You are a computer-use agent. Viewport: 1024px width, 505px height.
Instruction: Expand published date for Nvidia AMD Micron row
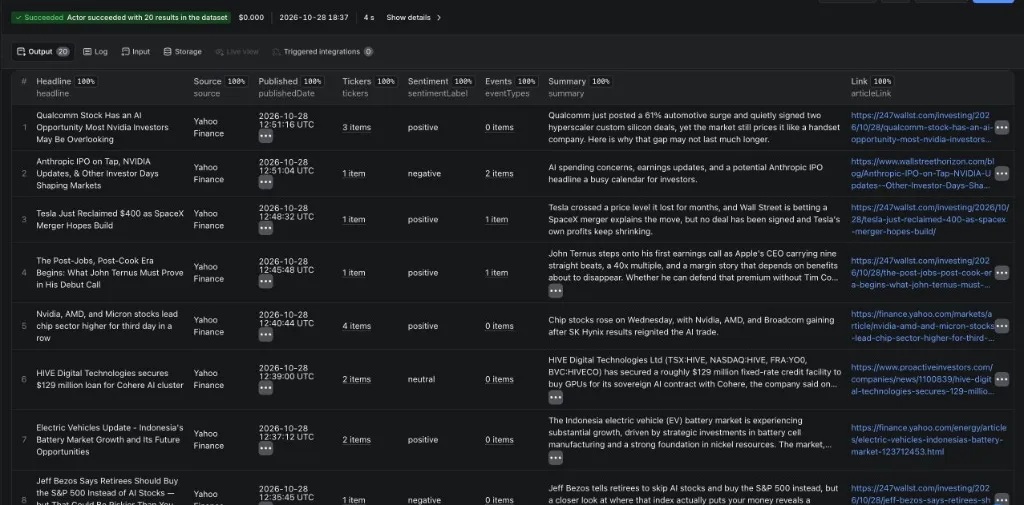click(265, 334)
